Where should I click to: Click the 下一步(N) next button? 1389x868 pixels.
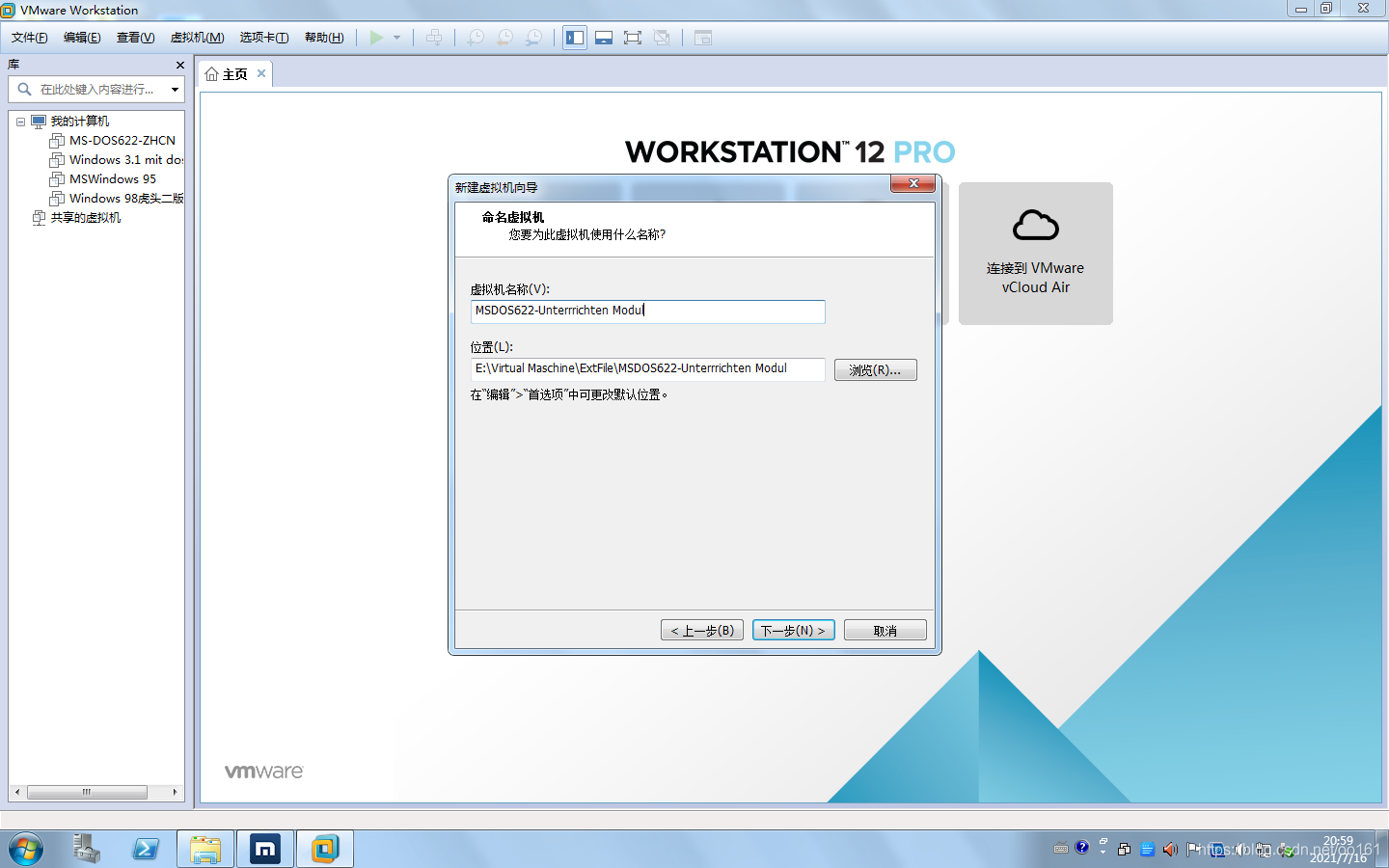(x=793, y=631)
